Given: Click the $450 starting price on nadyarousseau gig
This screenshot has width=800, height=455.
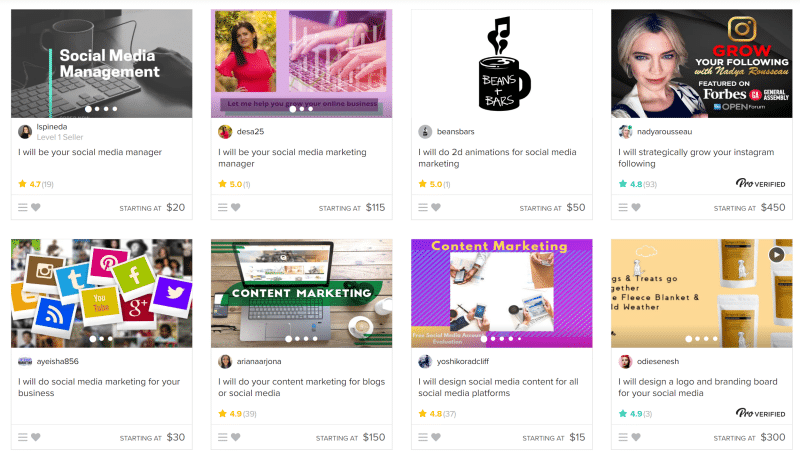Looking at the screenshot, I should (x=773, y=208).
